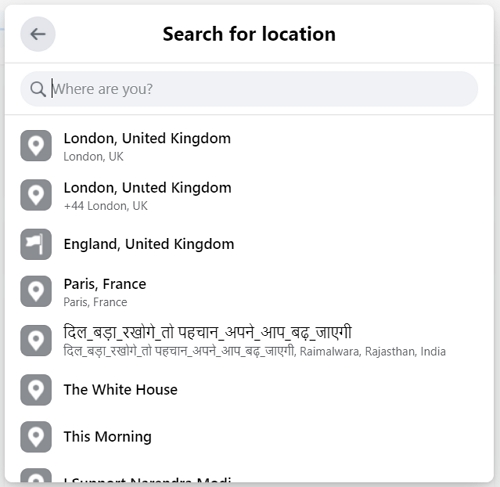The image size is (500, 487).
Task: Focus the 'Where are you?' search field
Action: click(249, 89)
